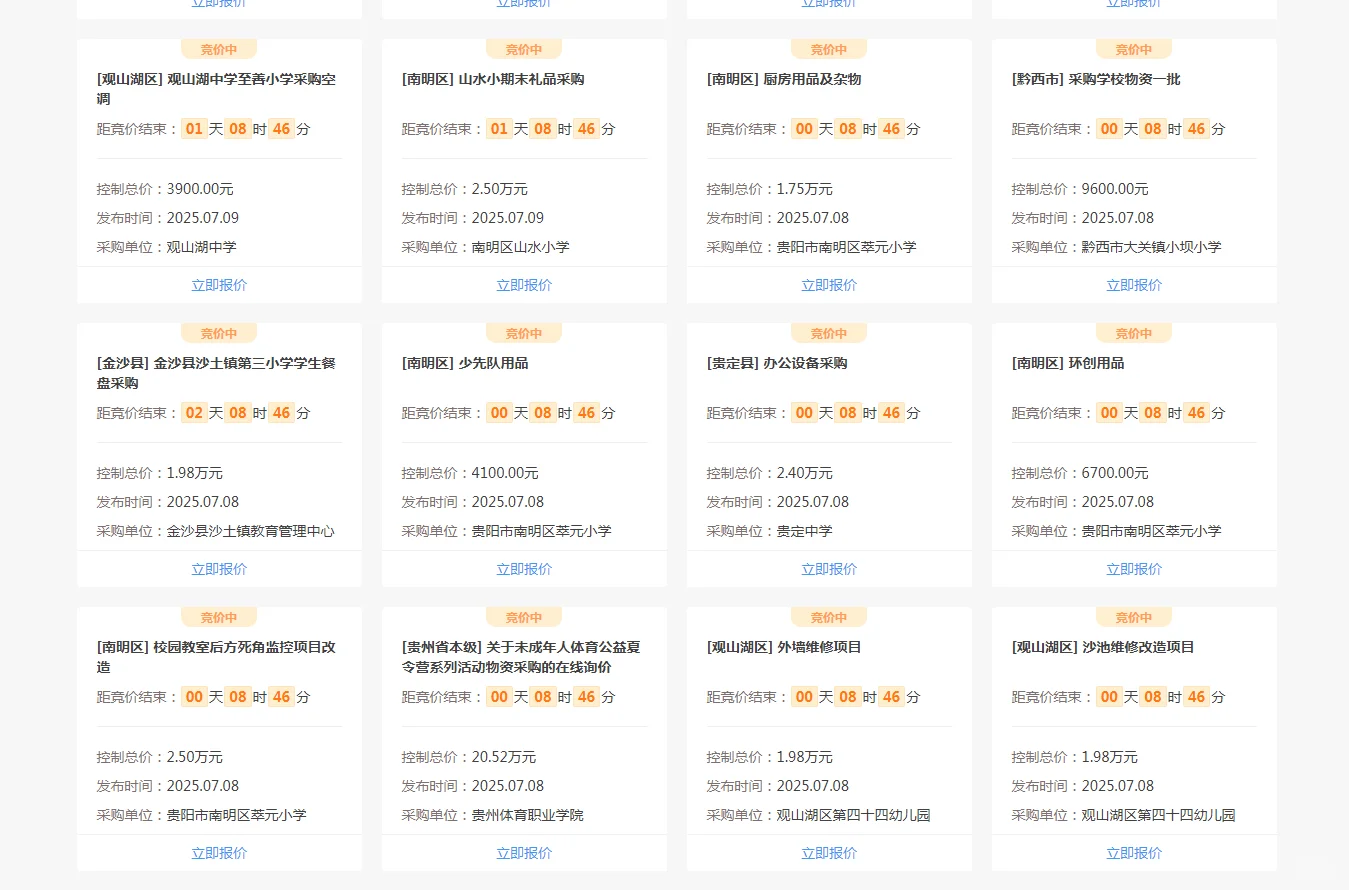Click 立即报价 under 少先队用品
This screenshot has width=1349, height=890.
[524, 569]
